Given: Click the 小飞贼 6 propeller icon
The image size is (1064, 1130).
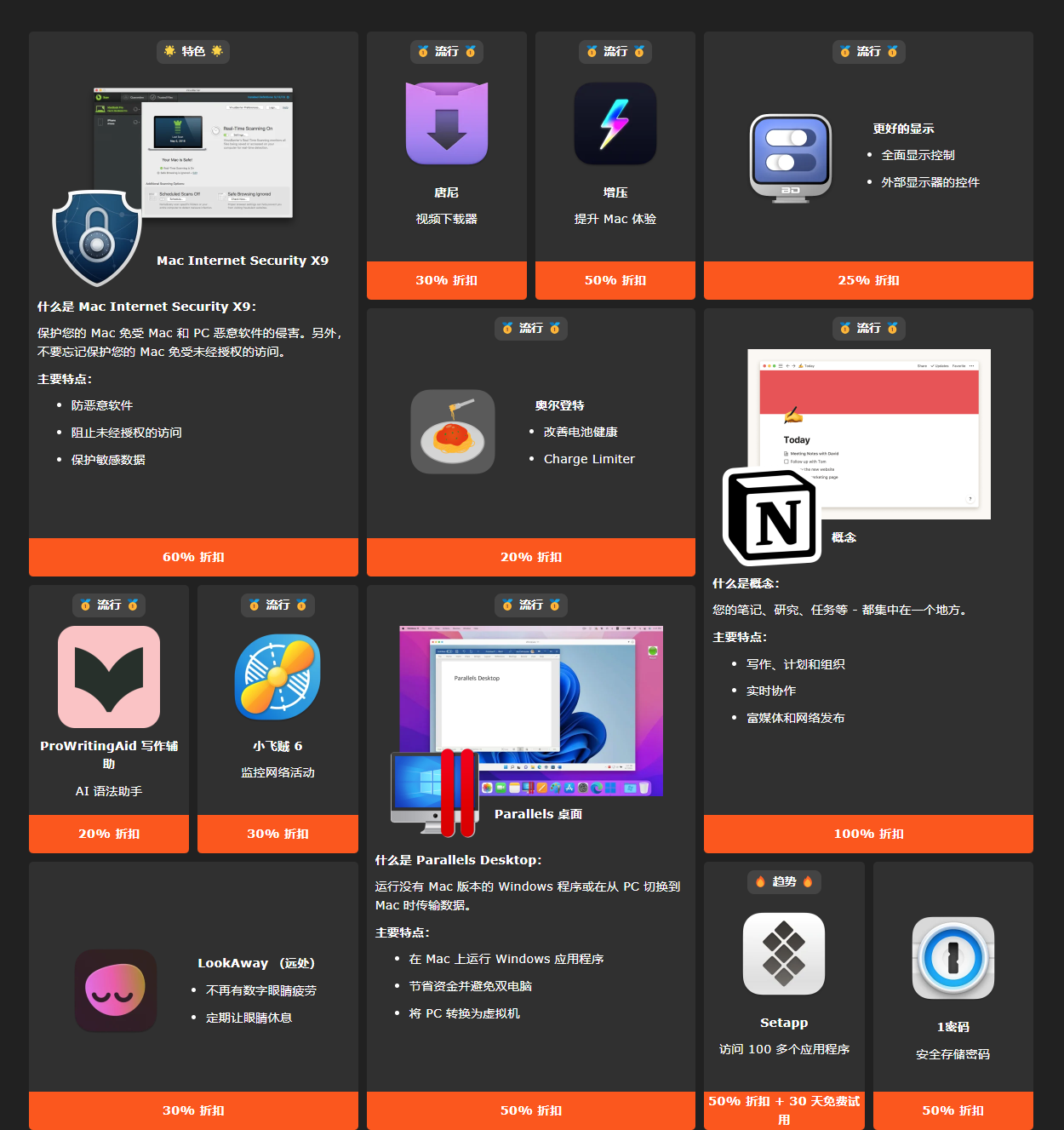Looking at the screenshot, I should [x=277, y=677].
